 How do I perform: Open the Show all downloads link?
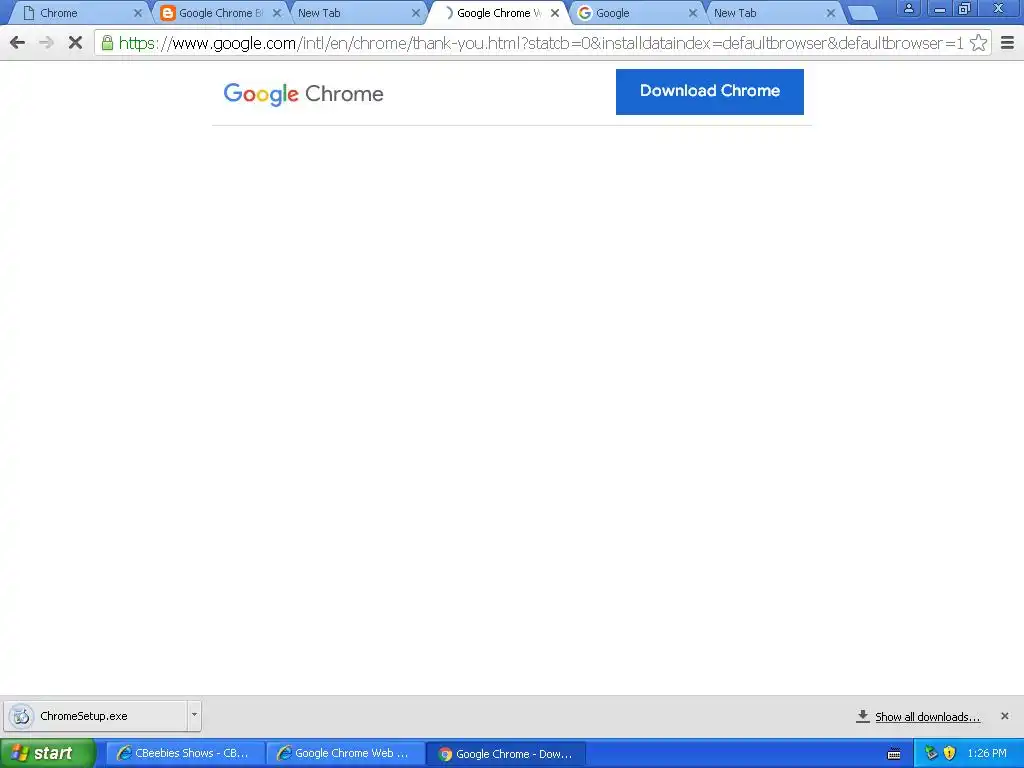[927, 717]
